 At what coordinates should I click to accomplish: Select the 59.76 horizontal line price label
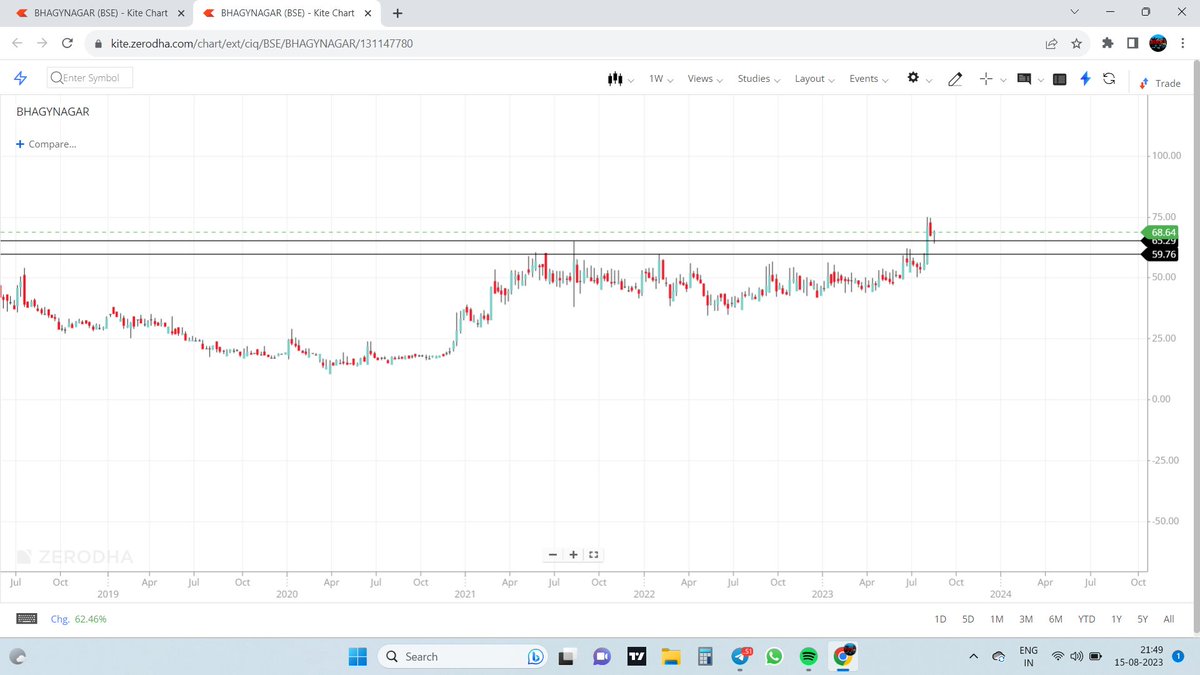[x=1161, y=254]
